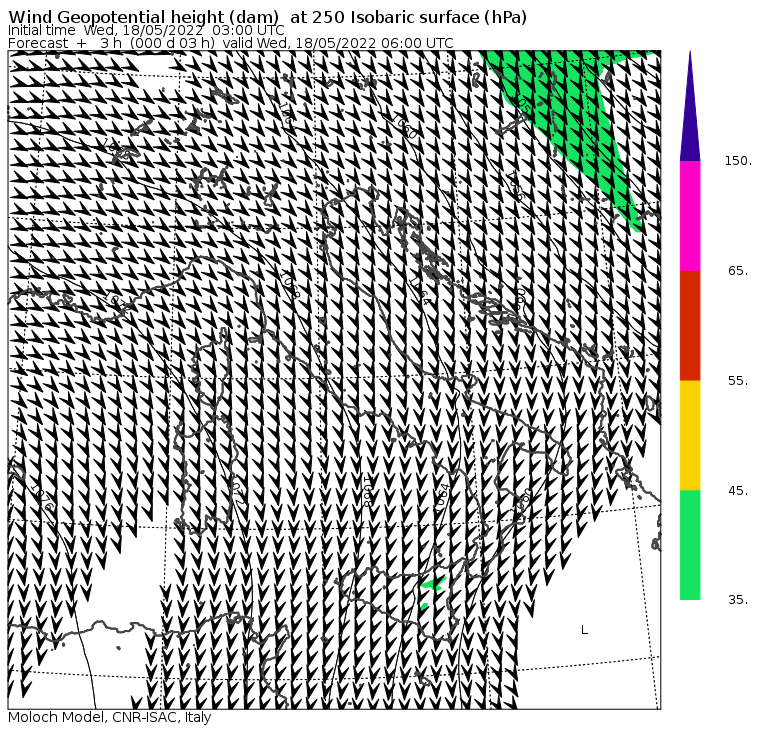The width and height of the screenshot is (760, 731).
Task: Click the magenta color band in legend
Action: point(690,216)
